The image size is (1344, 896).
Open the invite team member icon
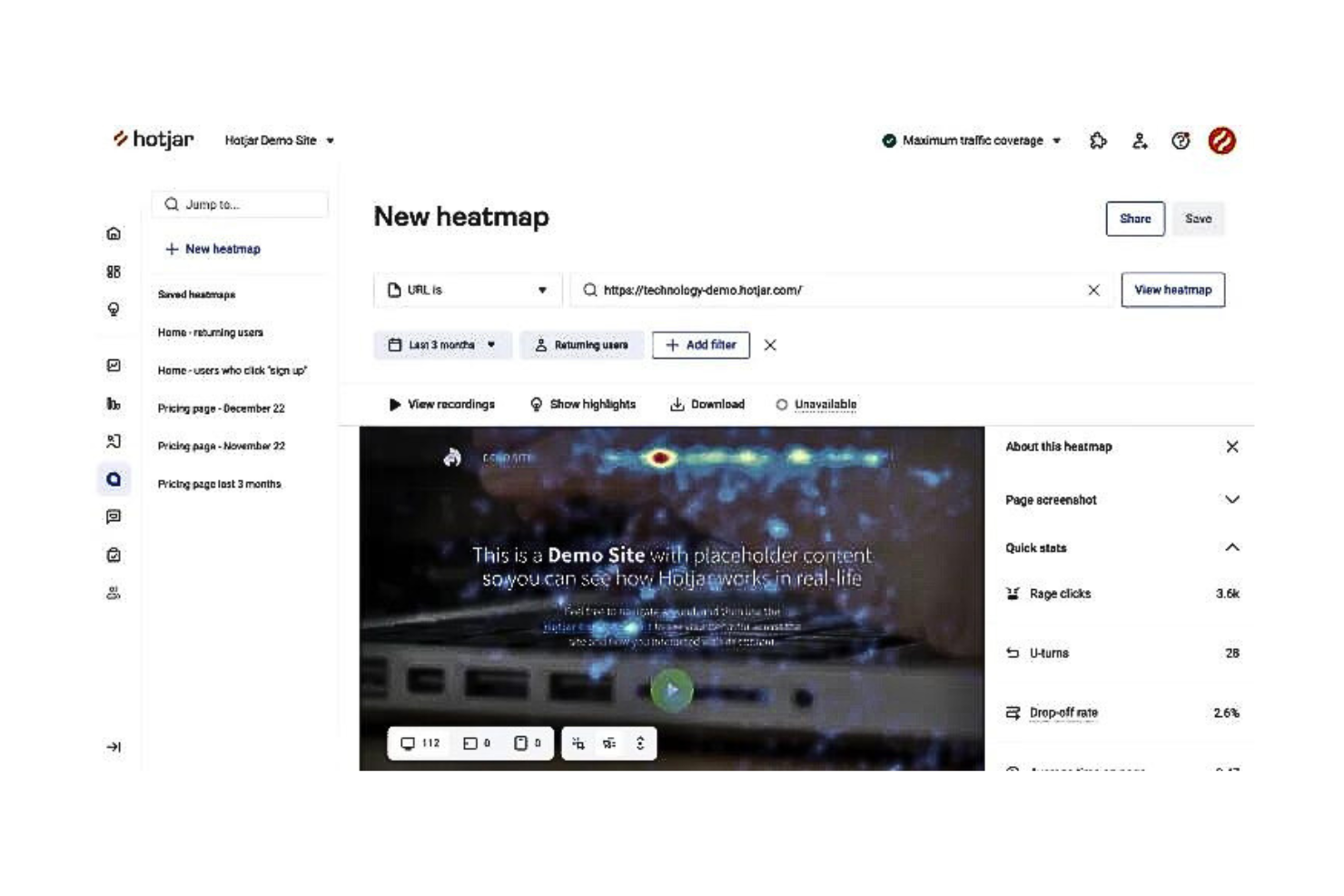pyautogui.click(x=1140, y=141)
